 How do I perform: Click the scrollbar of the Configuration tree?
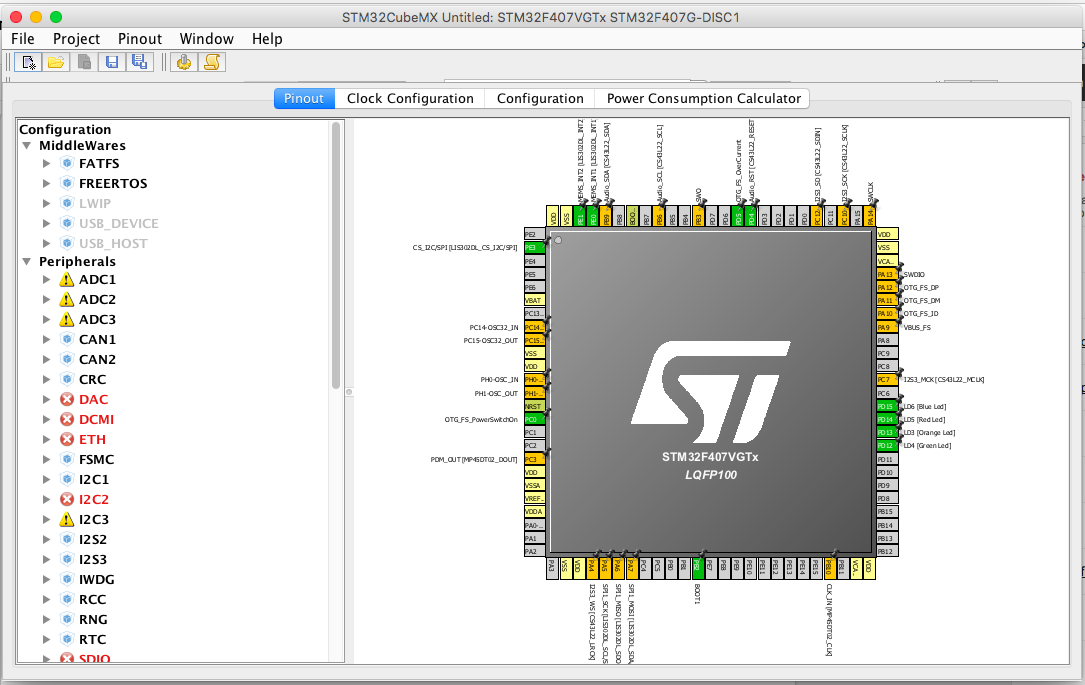[x=337, y=255]
